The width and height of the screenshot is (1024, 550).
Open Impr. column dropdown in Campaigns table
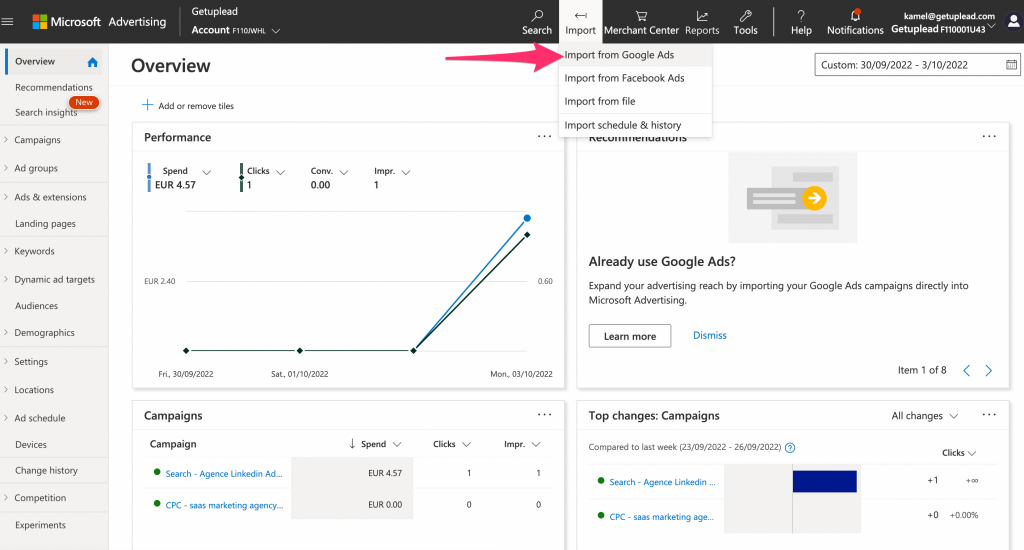pyautogui.click(x=536, y=444)
